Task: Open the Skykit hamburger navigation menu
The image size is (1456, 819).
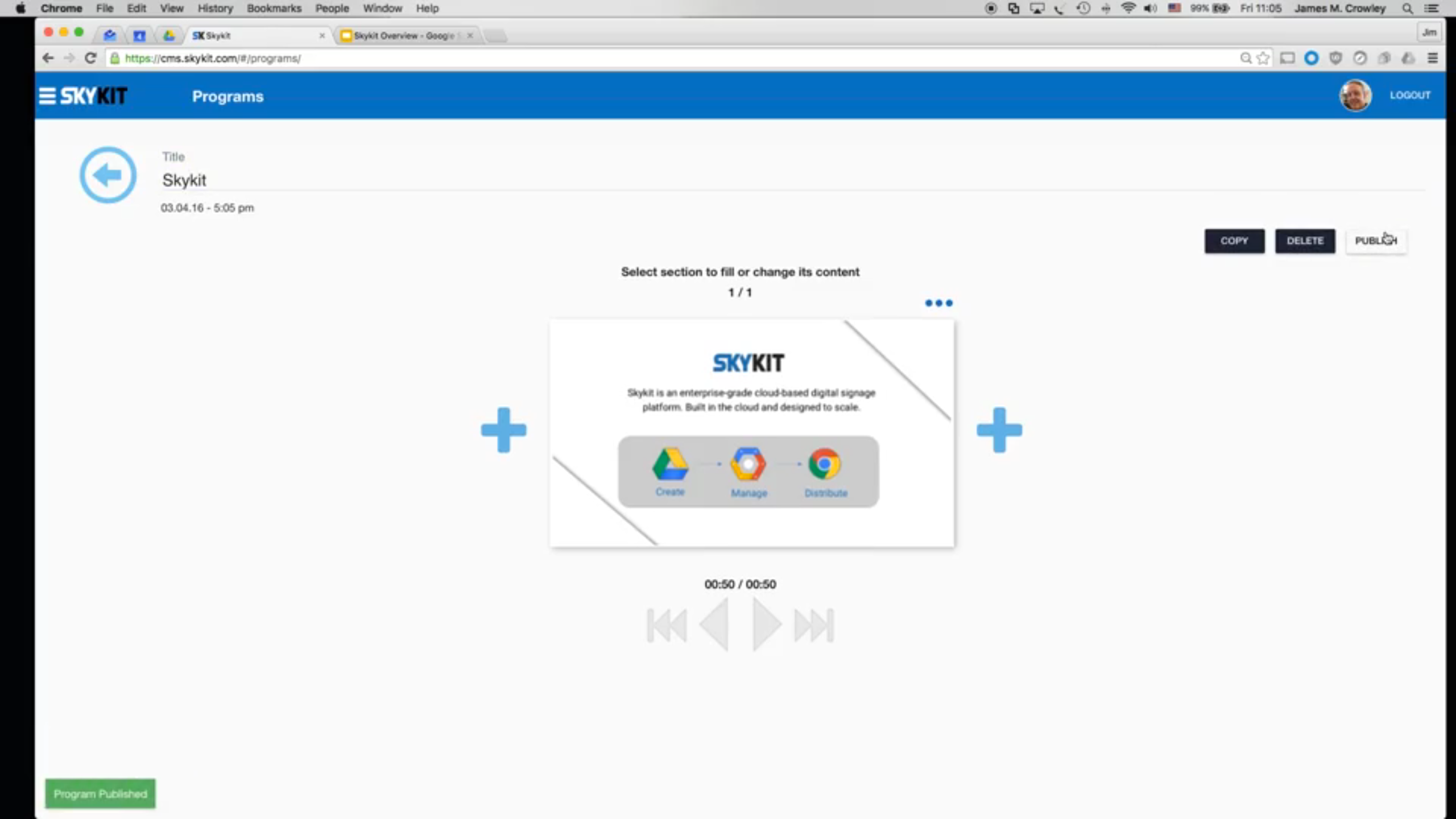Action: (x=47, y=96)
